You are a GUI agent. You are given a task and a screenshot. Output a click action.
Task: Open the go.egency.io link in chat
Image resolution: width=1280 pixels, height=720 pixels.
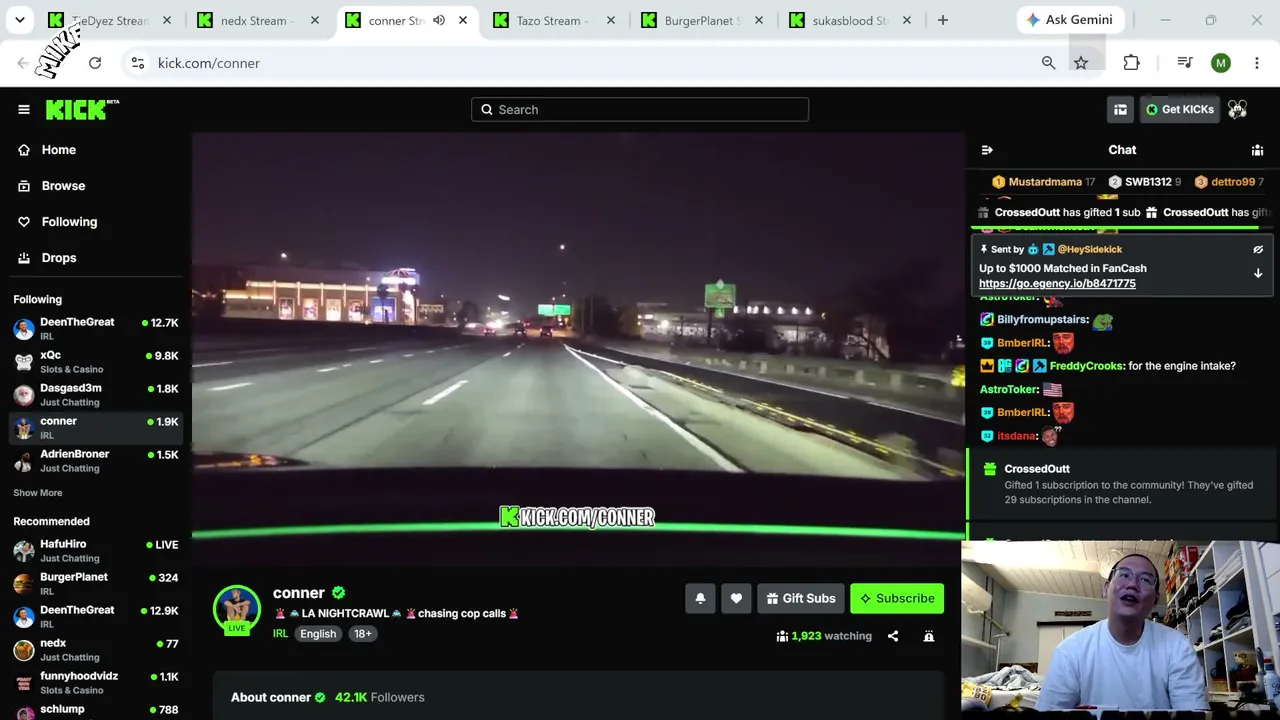[1057, 284]
